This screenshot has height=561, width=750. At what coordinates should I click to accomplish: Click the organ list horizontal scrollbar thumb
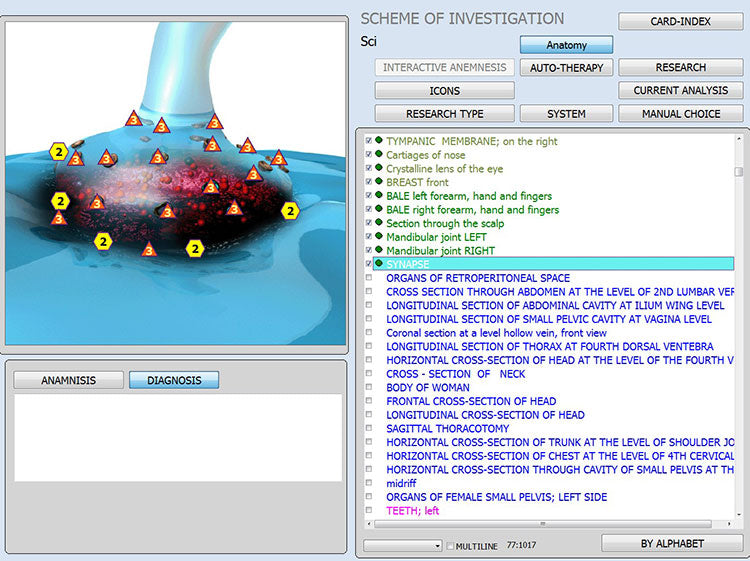pyautogui.click(x=545, y=523)
